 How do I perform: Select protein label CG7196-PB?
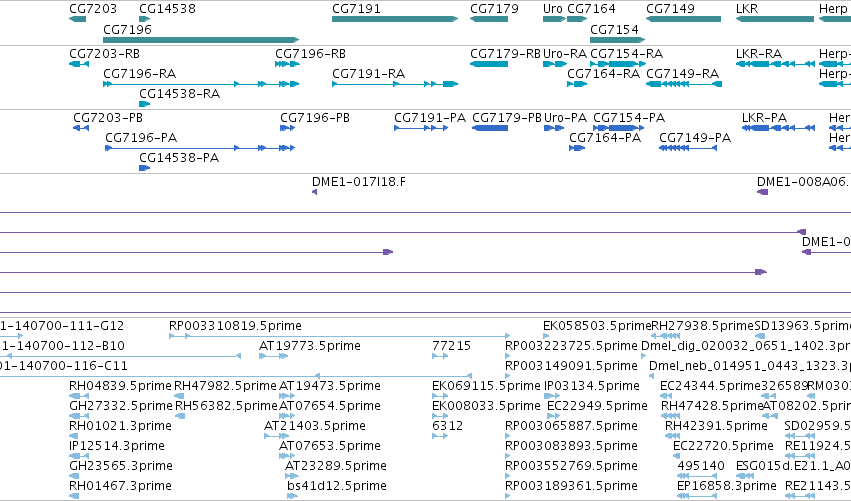[315, 118]
